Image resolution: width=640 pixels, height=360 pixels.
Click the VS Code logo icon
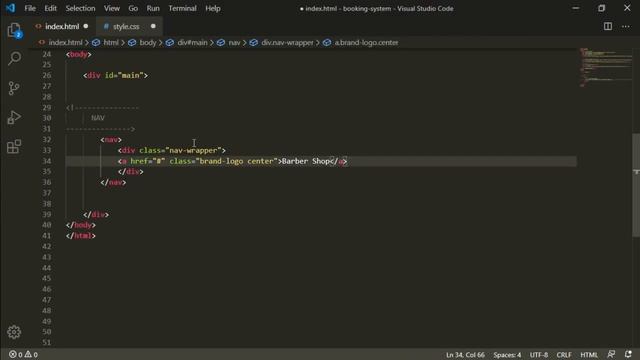tap(10, 8)
